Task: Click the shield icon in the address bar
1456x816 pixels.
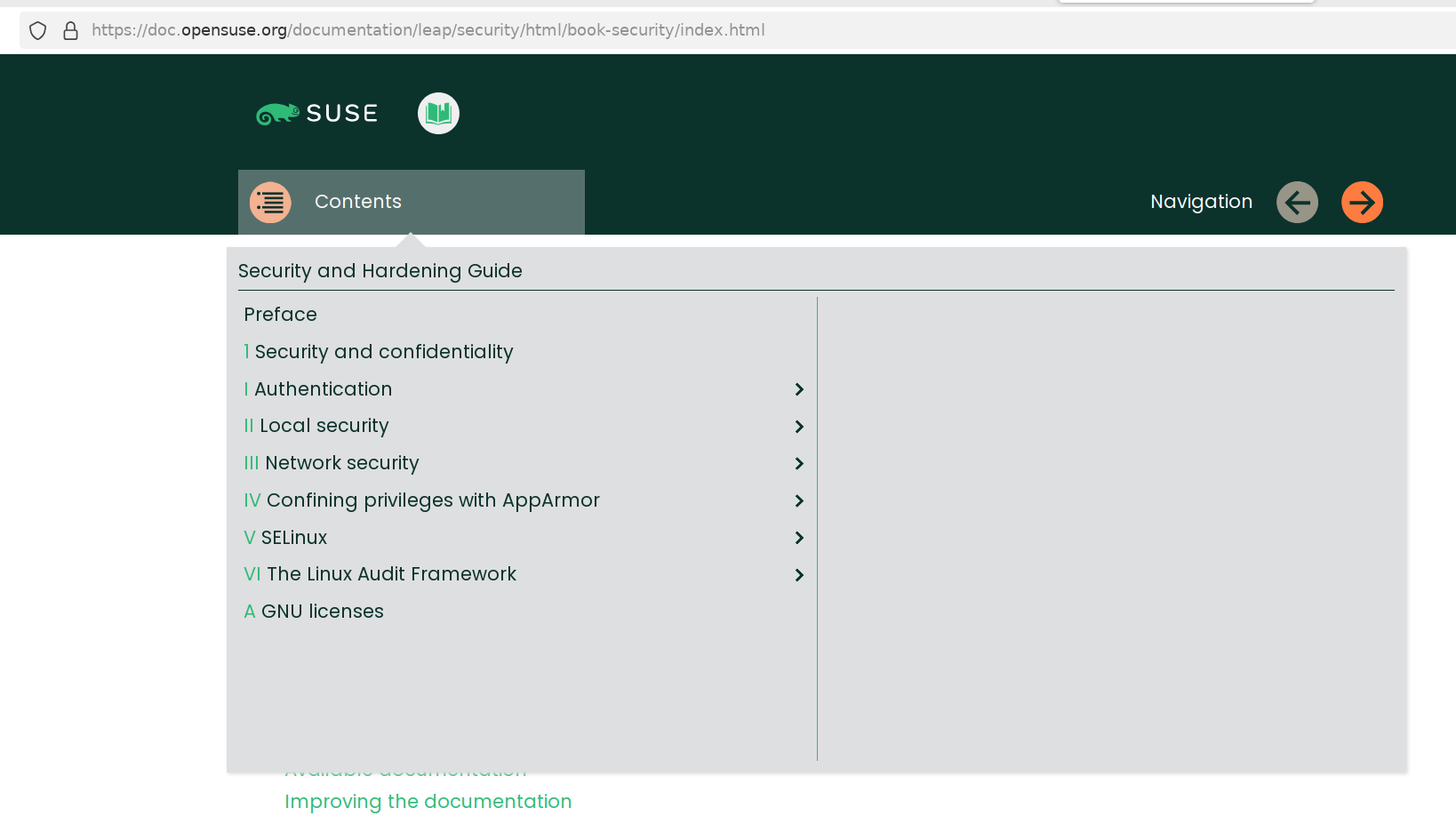Action: point(37,29)
